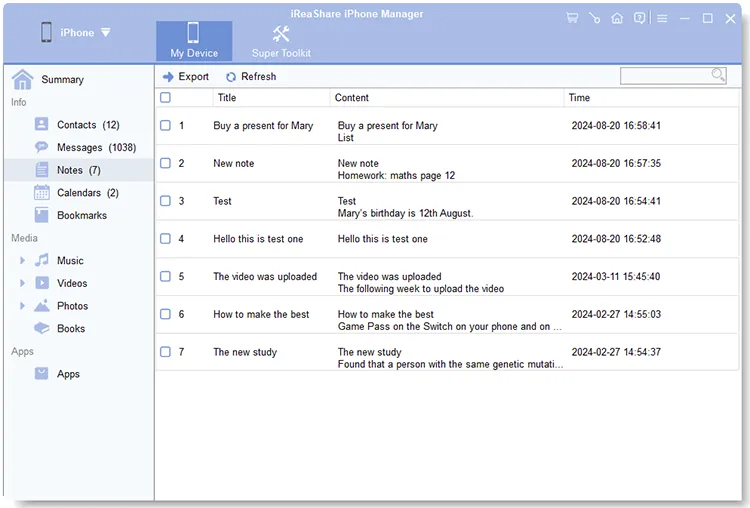Open the Calendars icon in sidebar
Screen dimensions: 750x508
point(42,193)
